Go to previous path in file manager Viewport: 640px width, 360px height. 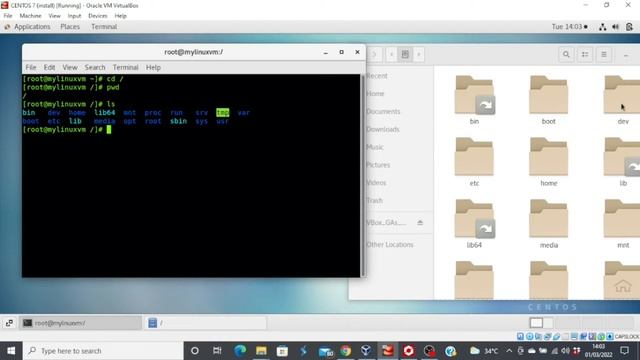[x=391, y=54]
